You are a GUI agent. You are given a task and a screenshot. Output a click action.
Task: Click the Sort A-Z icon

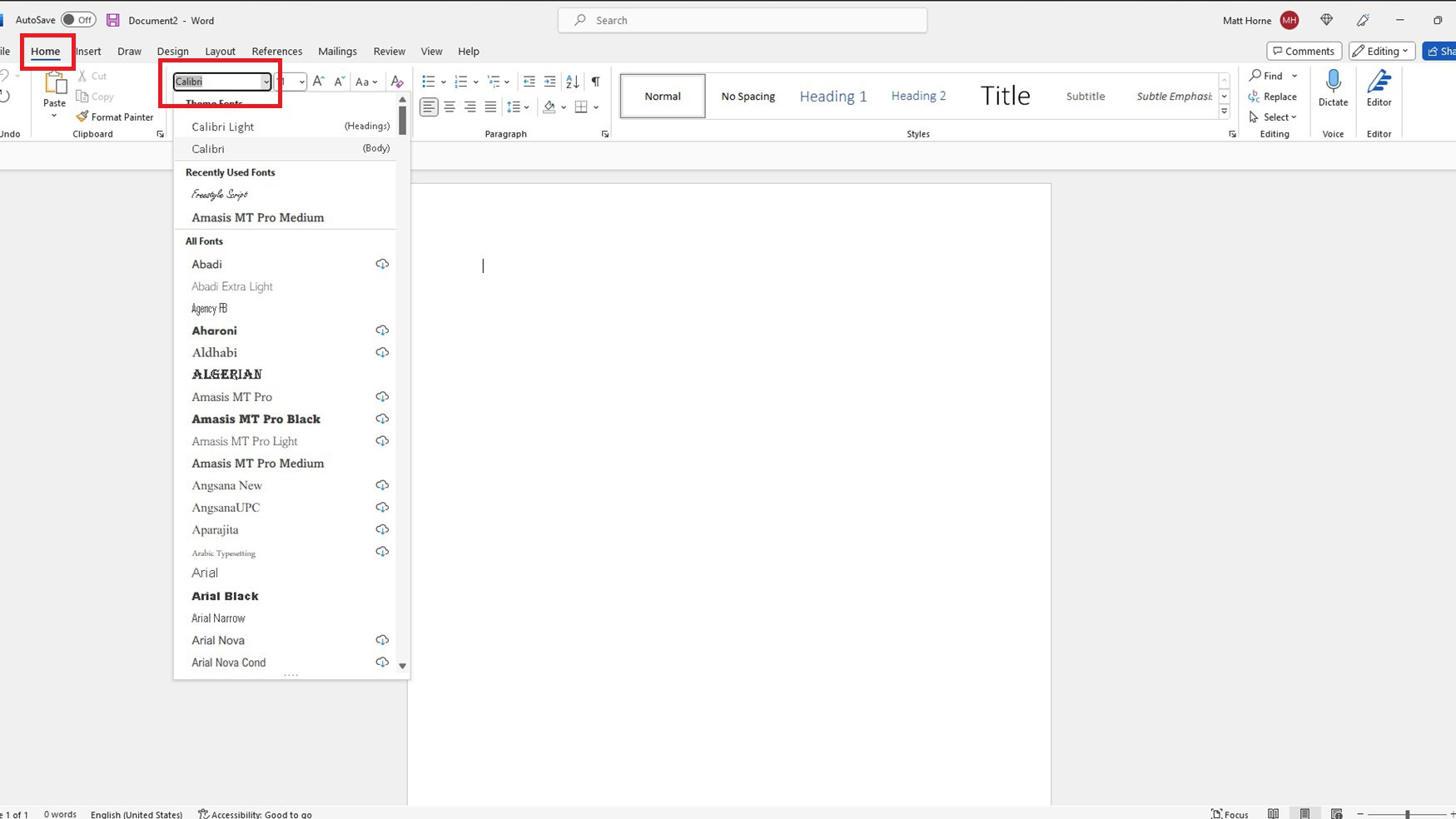pos(573,82)
